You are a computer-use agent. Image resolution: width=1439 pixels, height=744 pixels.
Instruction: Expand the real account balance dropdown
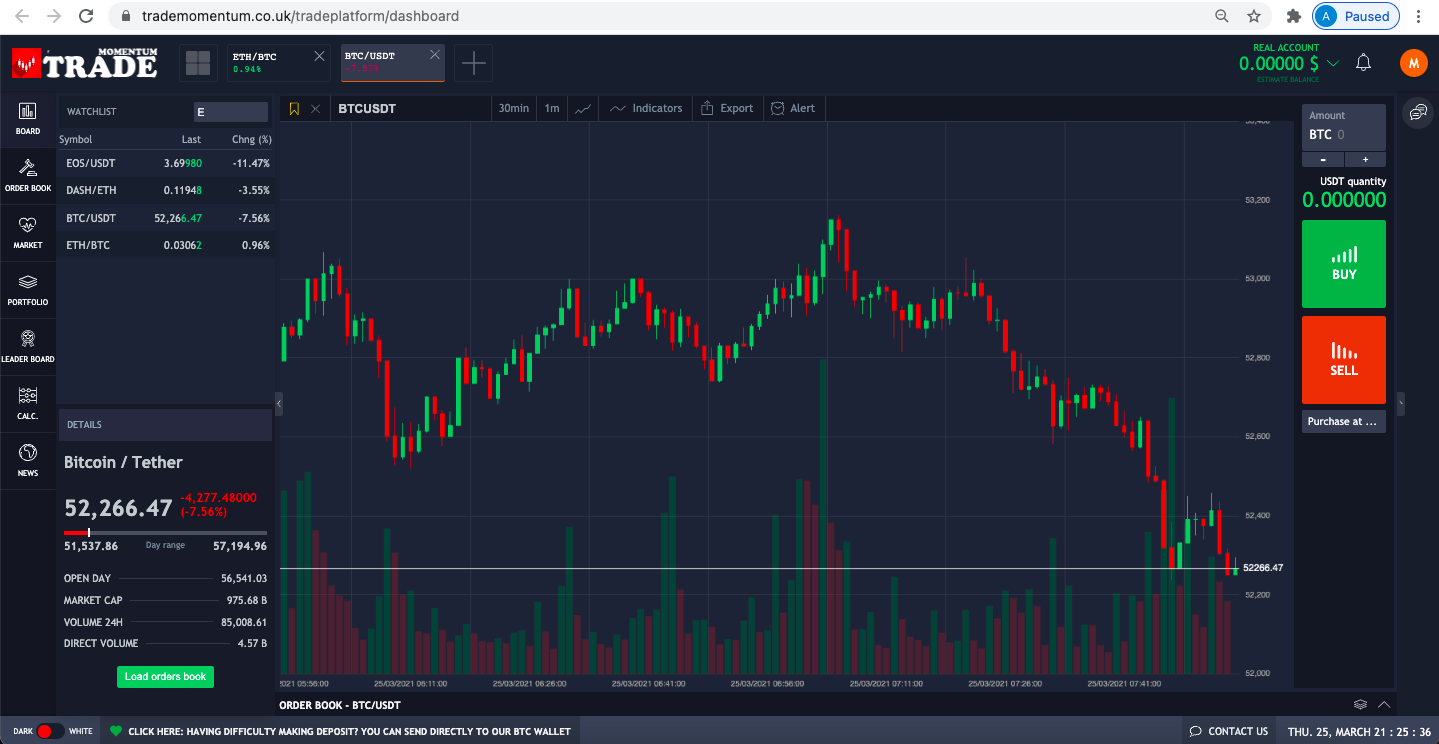tap(1332, 64)
